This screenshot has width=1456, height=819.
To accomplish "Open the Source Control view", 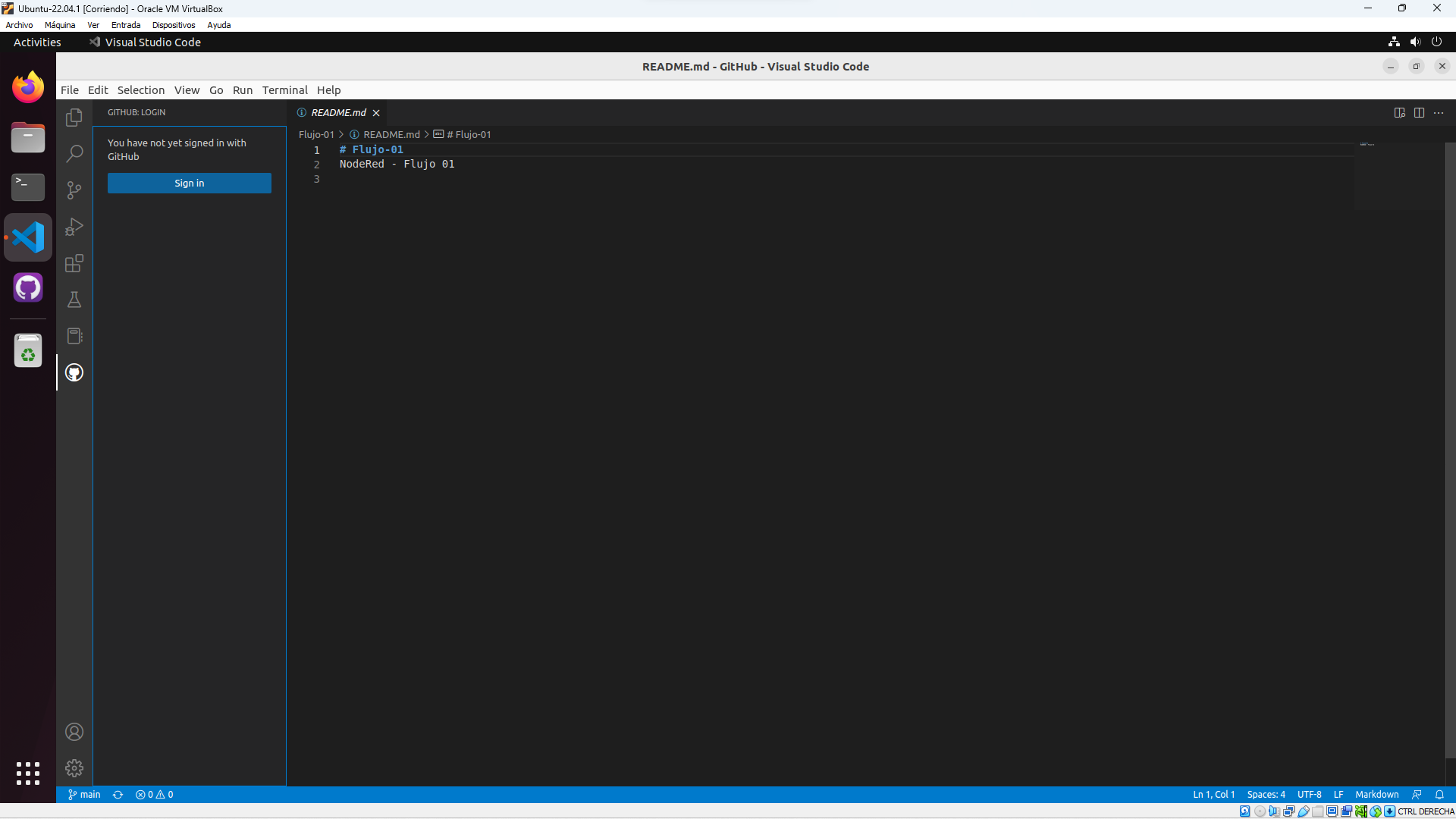I will click(74, 190).
